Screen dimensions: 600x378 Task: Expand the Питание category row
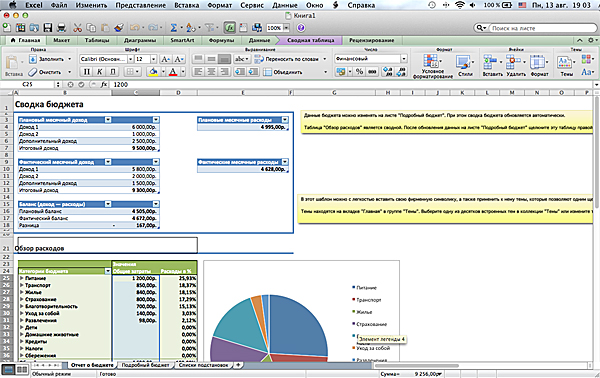[22, 278]
